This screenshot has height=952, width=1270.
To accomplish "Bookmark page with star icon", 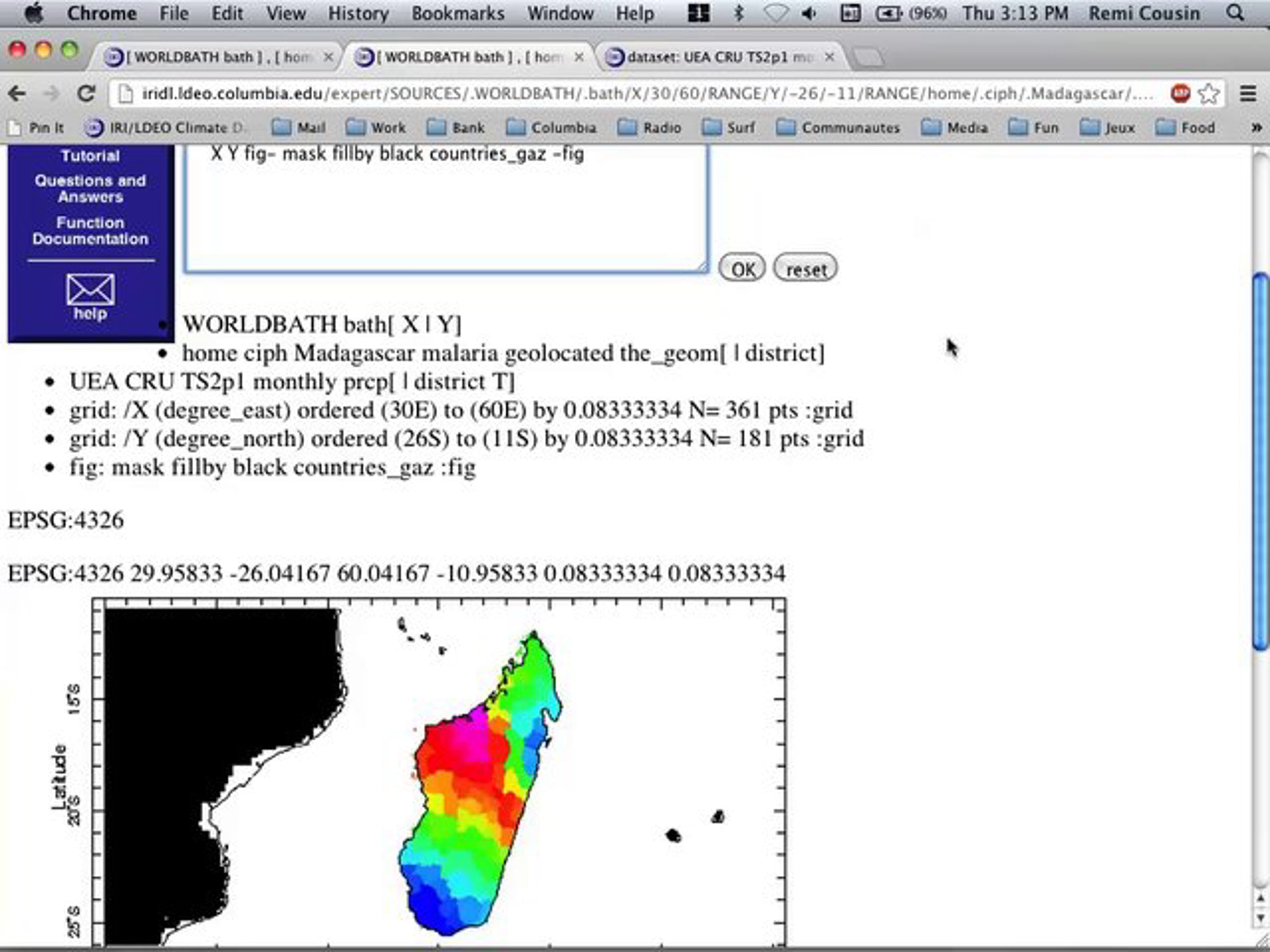I will (1209, 94).
